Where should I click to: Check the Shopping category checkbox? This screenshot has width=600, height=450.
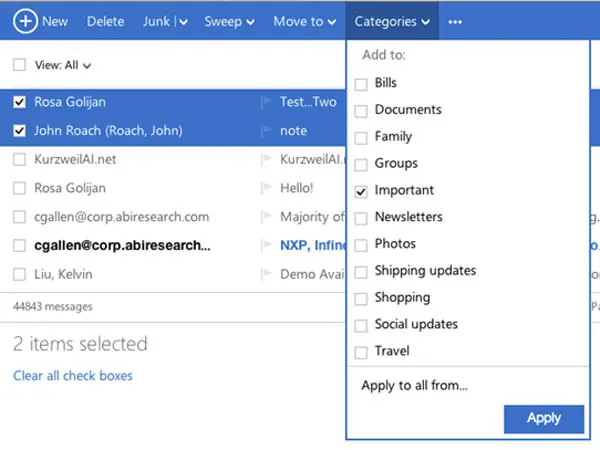(361, 298)
